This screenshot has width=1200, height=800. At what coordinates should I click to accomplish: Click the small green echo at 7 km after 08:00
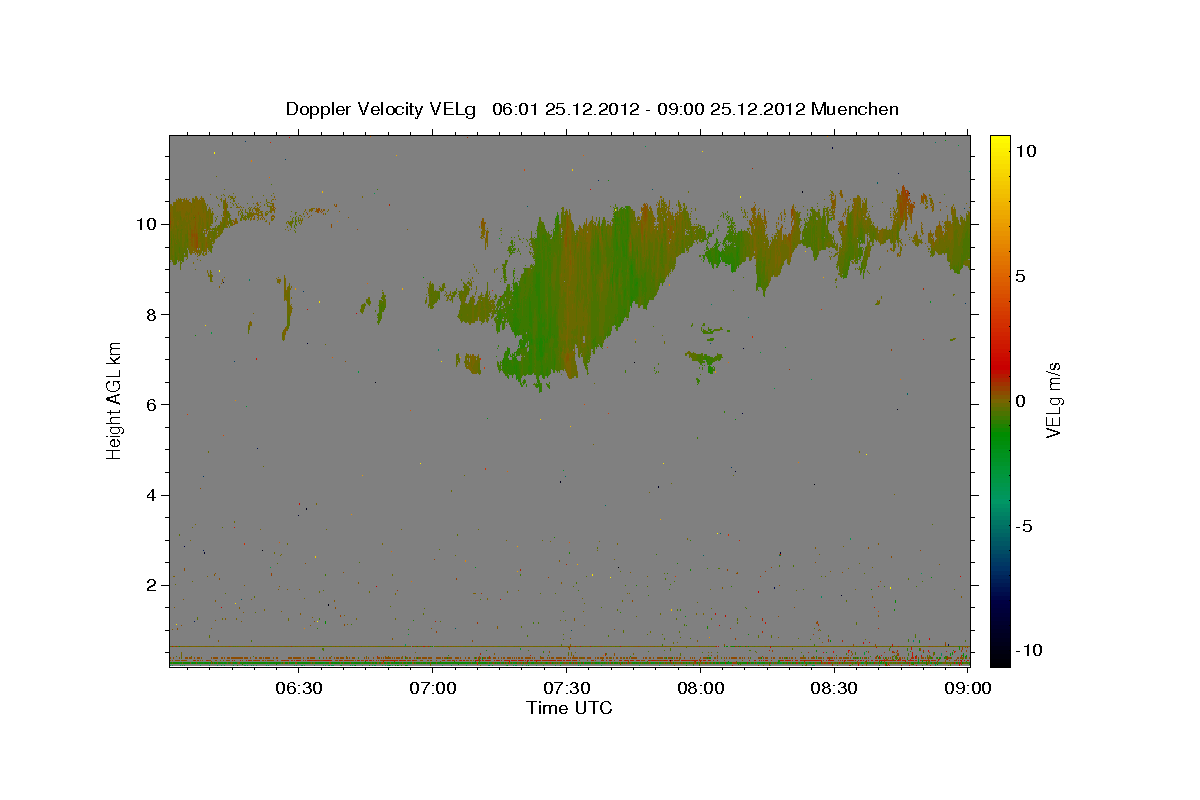click(705, 358)
